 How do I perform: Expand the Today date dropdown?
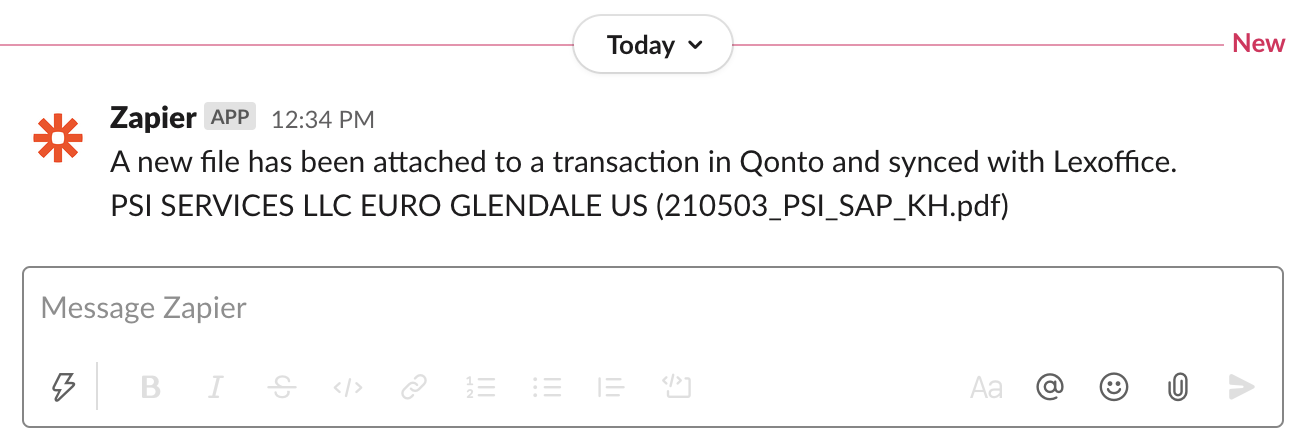pos(653,44)
